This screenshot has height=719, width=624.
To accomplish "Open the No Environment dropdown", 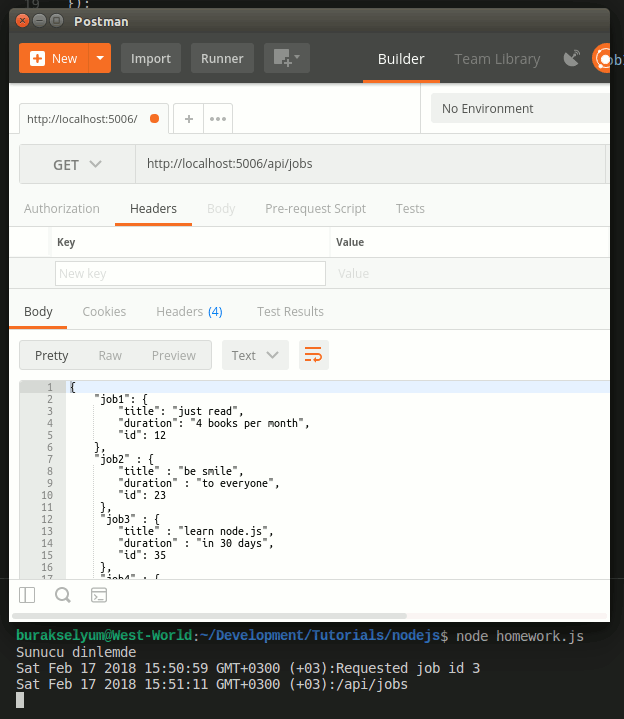I will (x=520, y=109).
